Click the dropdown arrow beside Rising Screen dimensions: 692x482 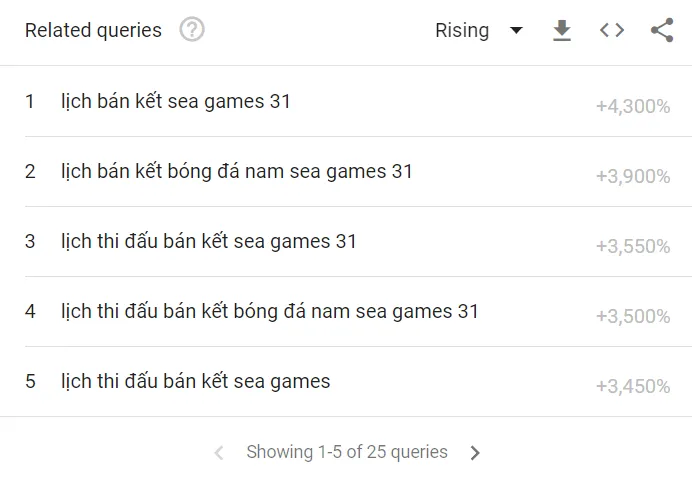point(516,31)
